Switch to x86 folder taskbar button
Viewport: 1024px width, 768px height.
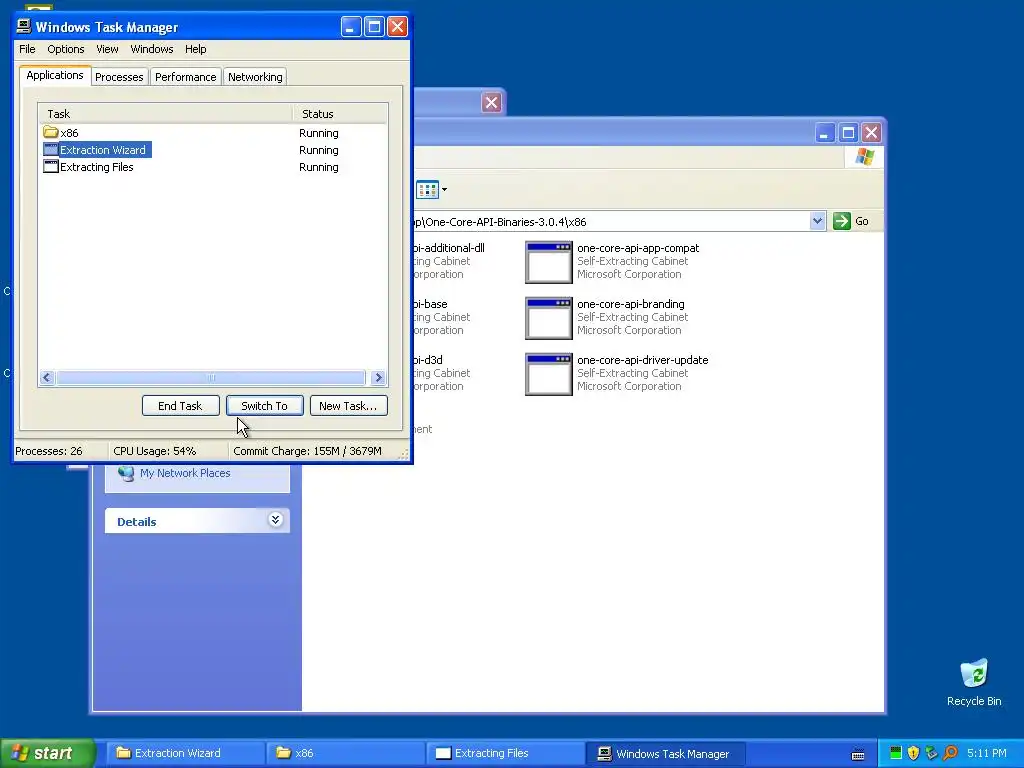[345, 753]
